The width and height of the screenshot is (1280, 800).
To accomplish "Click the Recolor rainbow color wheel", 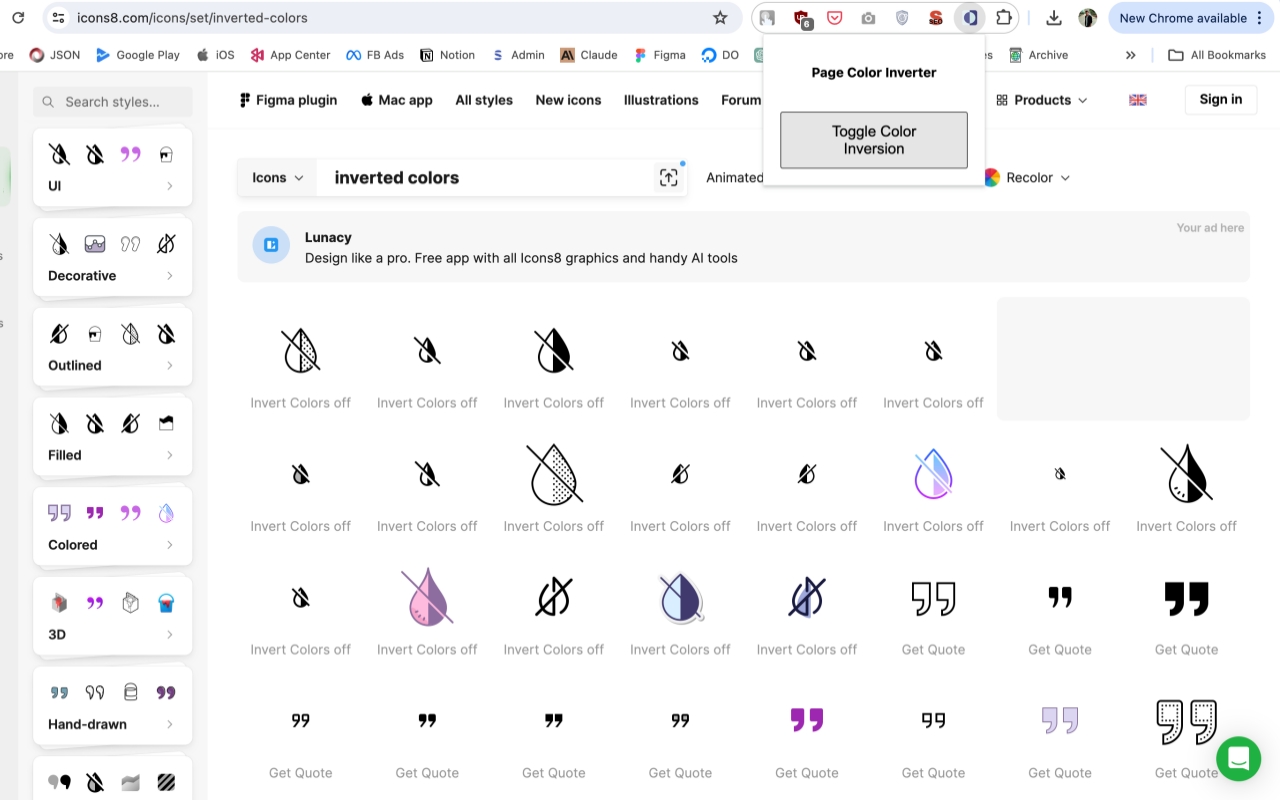I will [992, 178].
